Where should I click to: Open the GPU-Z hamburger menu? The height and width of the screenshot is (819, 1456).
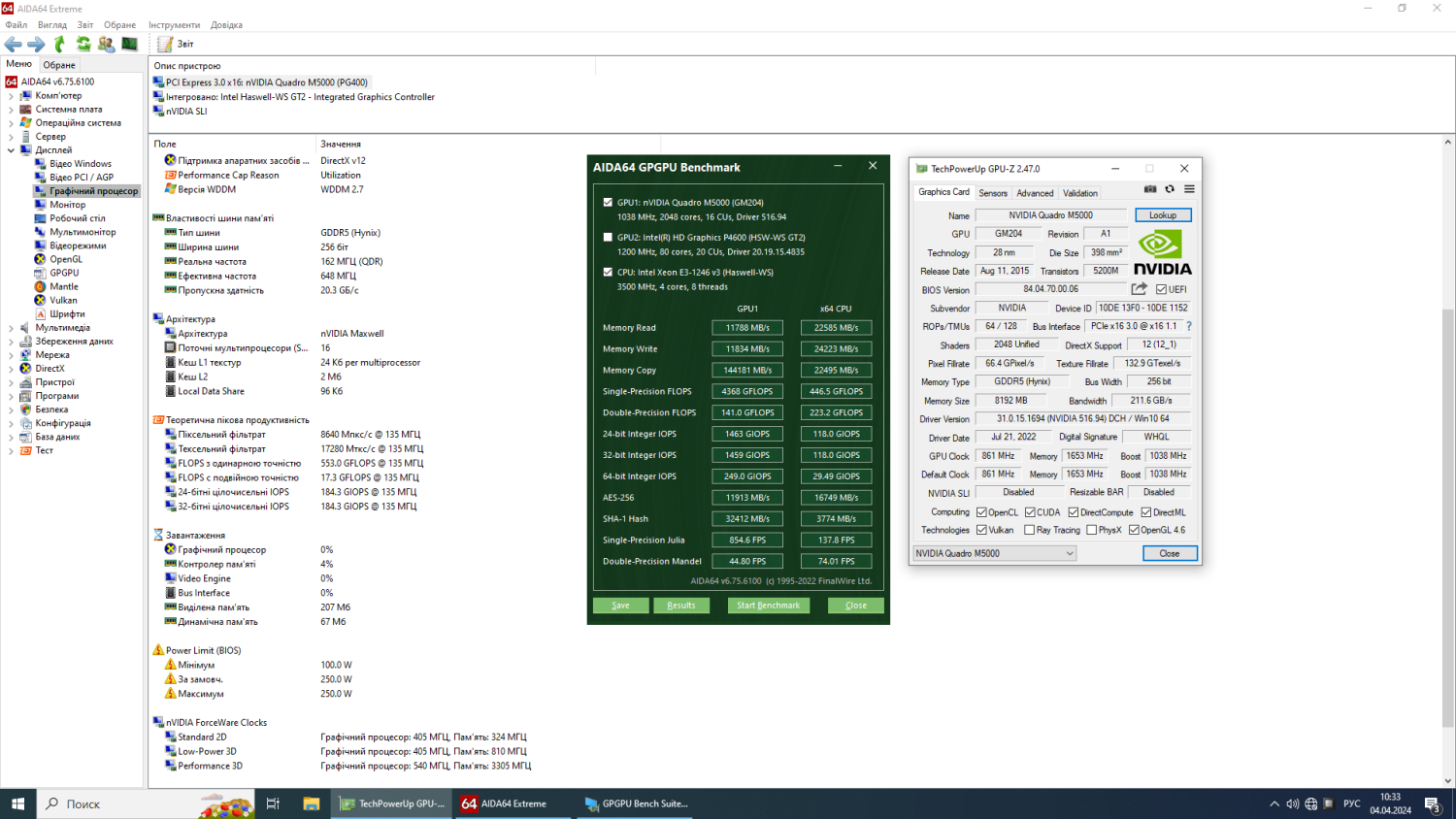[1189, 189]
